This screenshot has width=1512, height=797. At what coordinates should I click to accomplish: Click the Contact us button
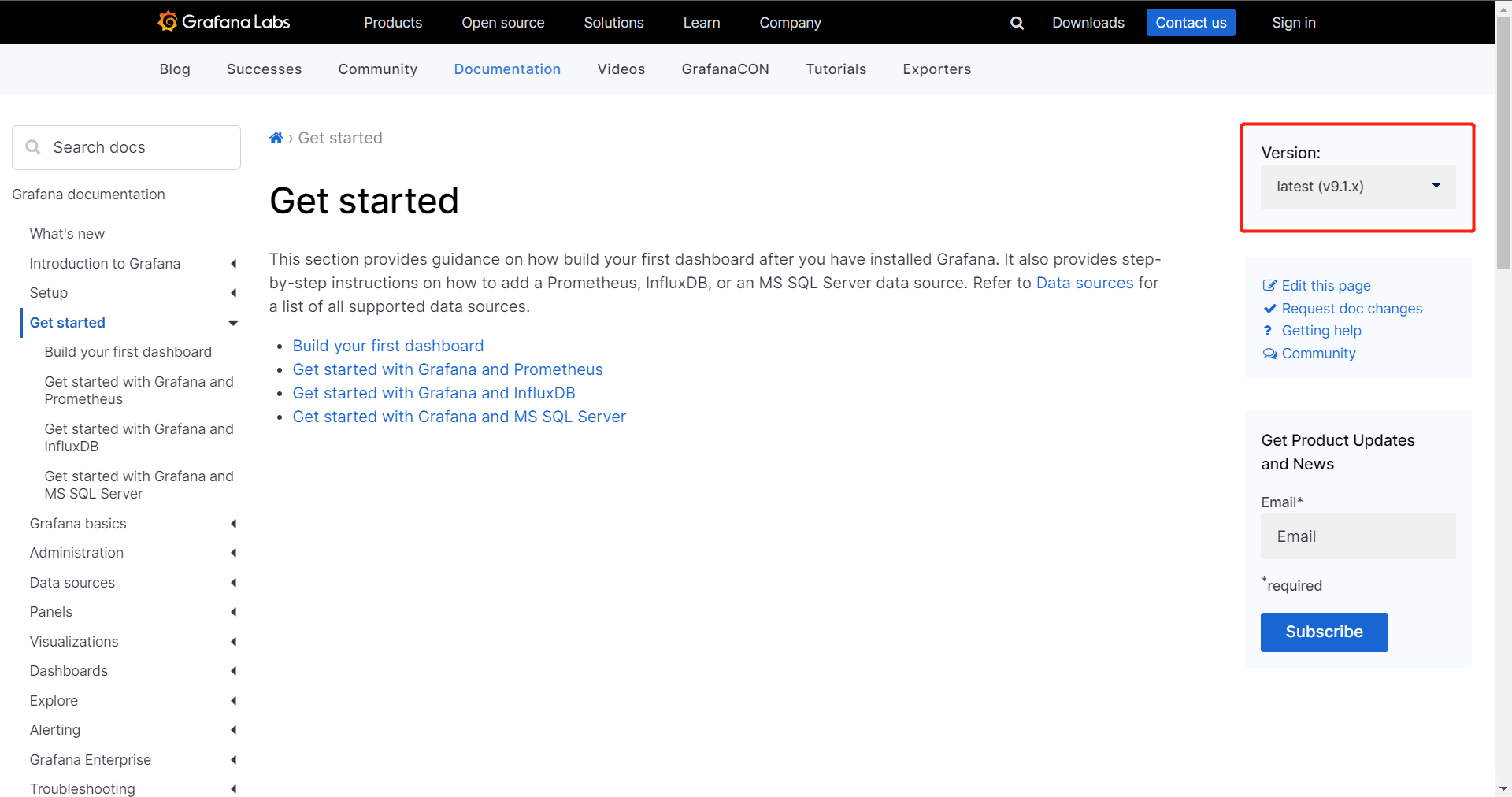coord(1191,23)
